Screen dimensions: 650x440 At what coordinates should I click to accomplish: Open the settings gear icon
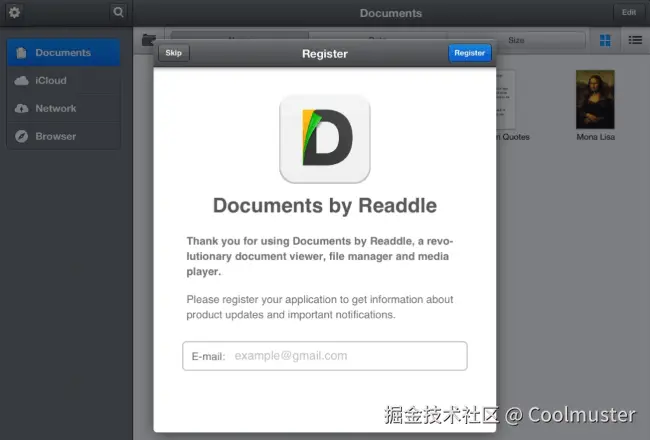pyautogui.click(x=15, y=12)
